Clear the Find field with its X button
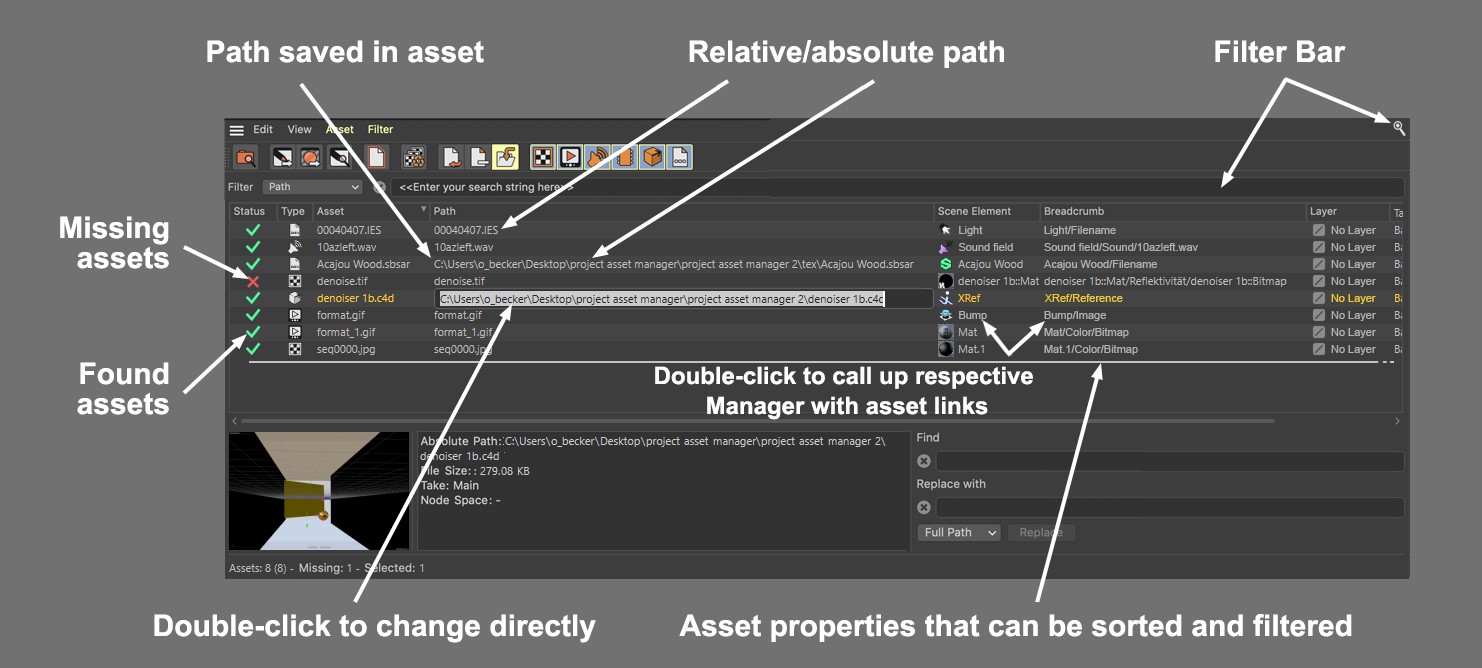This screenshot has width=1482, height=668. (x=924, y=461)
